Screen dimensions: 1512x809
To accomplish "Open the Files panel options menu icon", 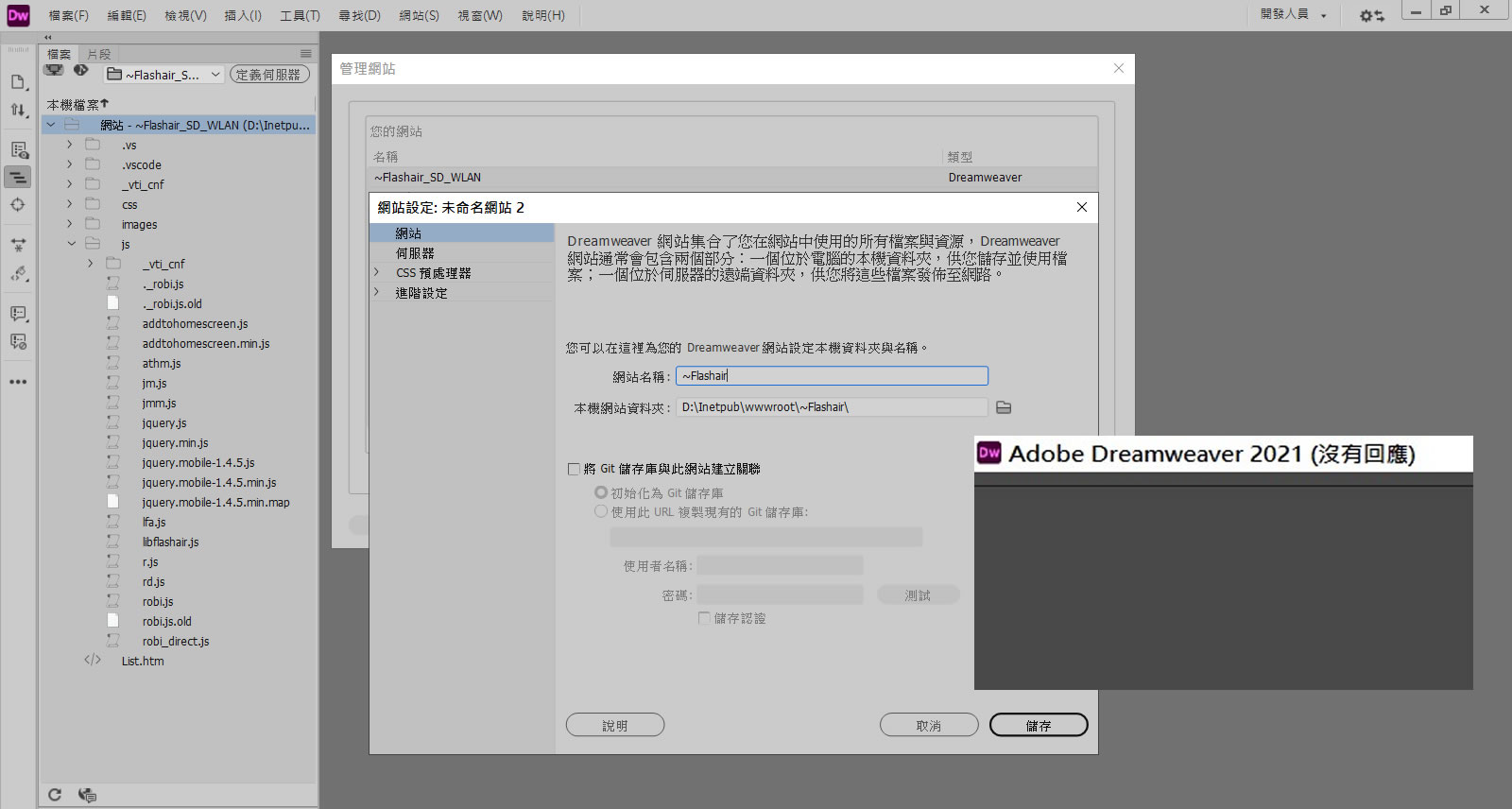I will (x=305, y=54).
